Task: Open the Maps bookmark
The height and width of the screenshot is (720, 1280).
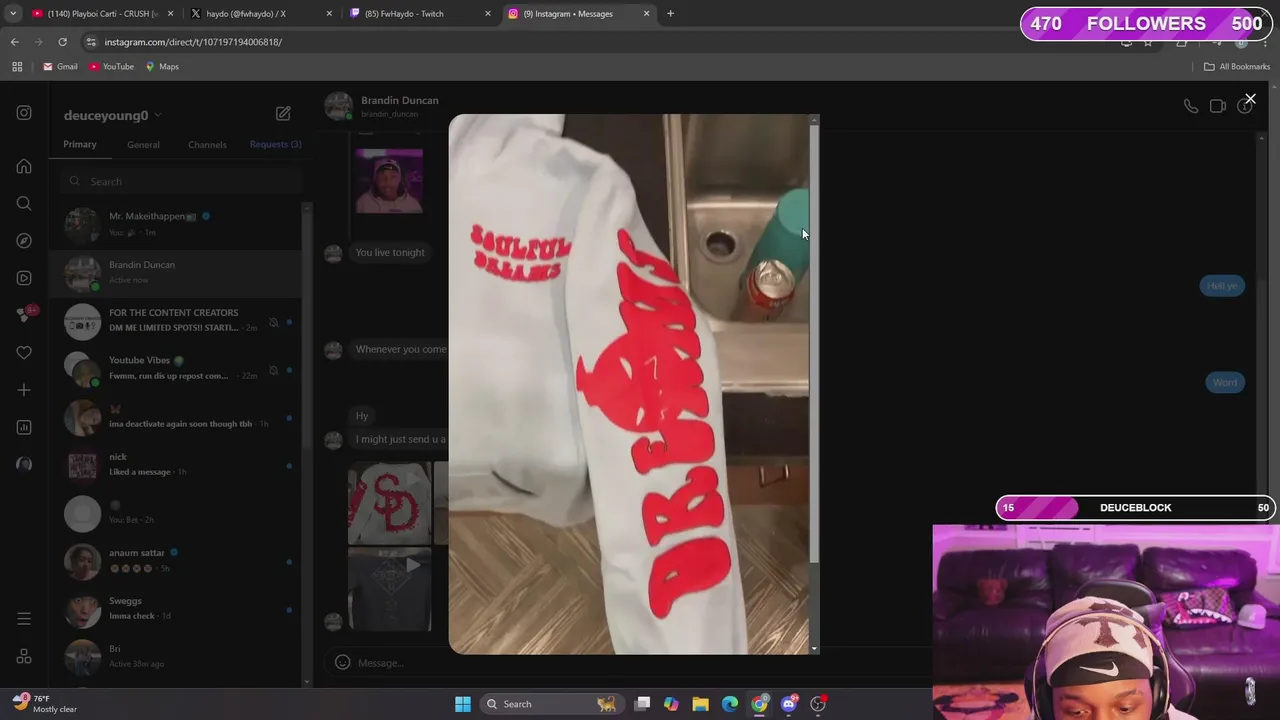Action: 162,66
